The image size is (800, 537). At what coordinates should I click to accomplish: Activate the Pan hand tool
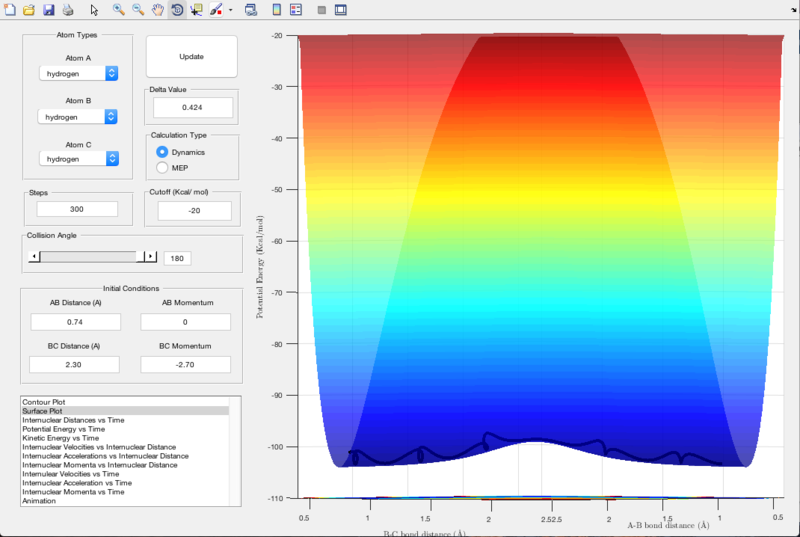pos(157,10)
